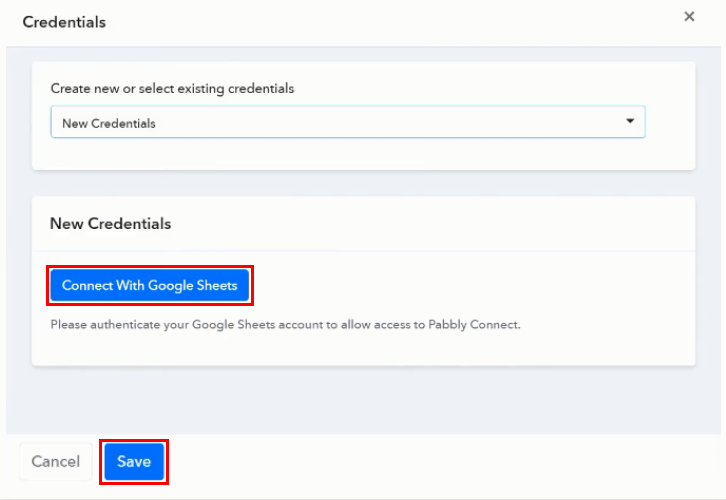Click 'Create new or select existing credentials' label
The height and width of the screenshot is (500, 726).
pos(172,88)
